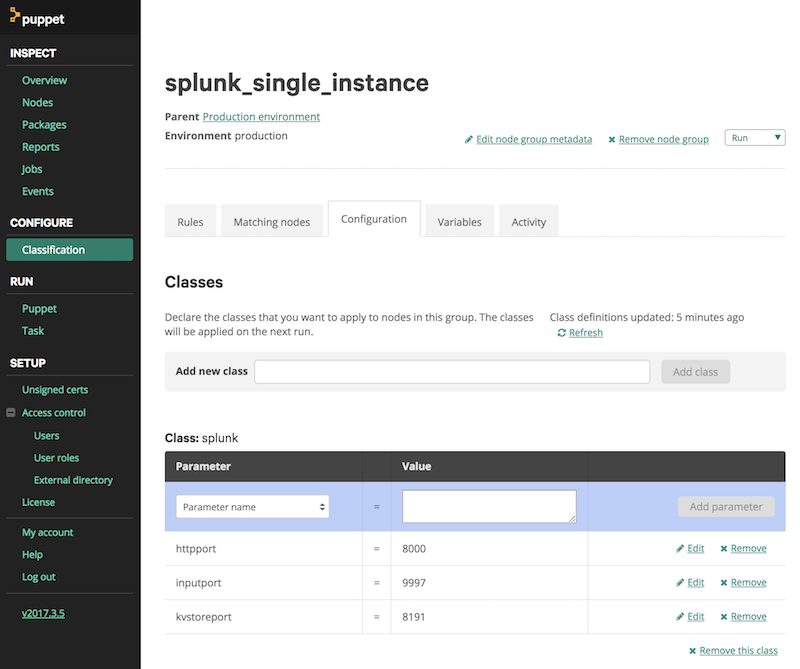Select Classification in the sidebar
Image resolution: width=800 pixels, height=669 pixels.
(69, 250)
